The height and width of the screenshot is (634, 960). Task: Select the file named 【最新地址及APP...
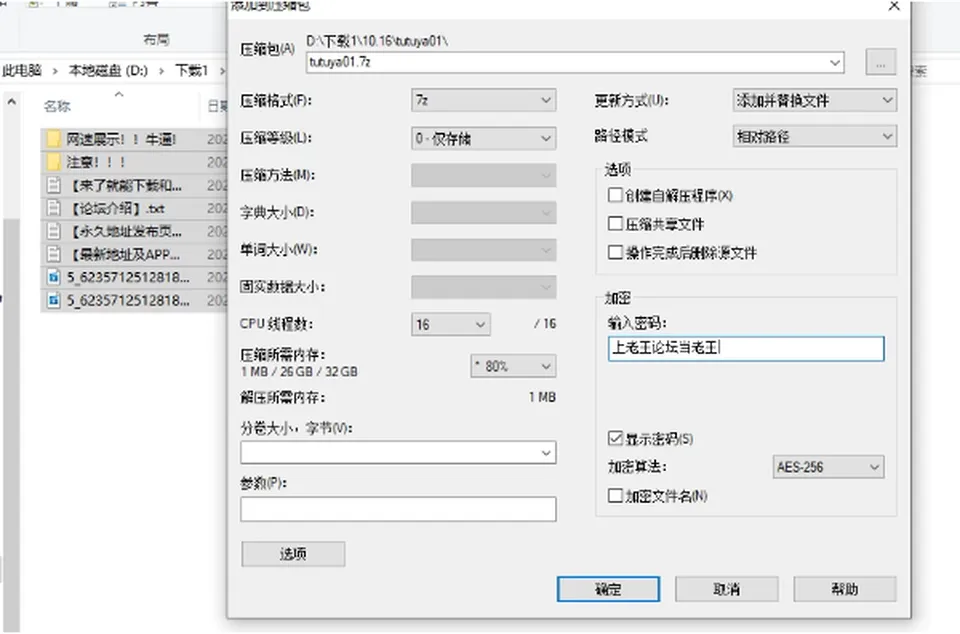point(123,255)
